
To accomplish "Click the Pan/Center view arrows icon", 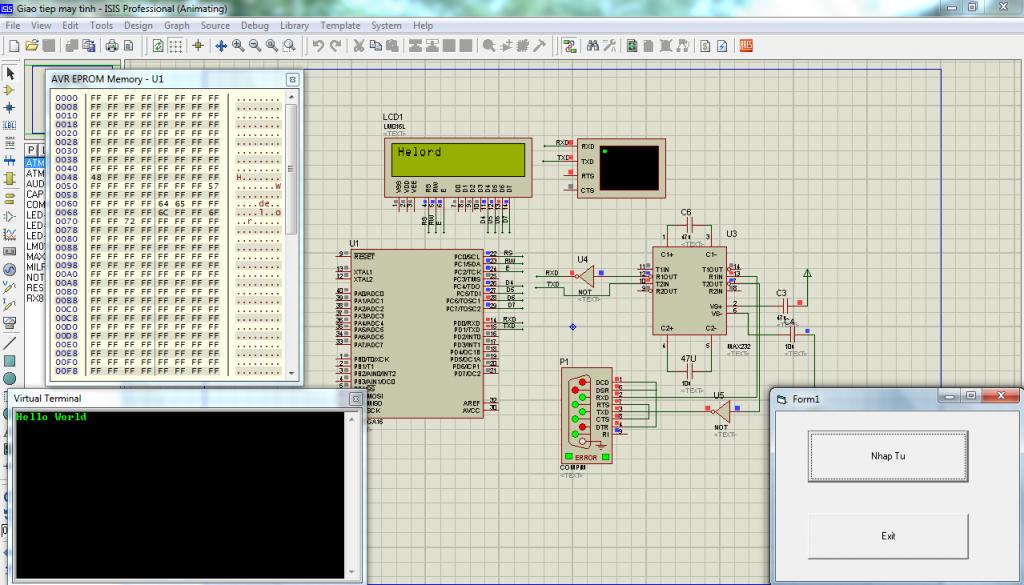I will 221,45.
